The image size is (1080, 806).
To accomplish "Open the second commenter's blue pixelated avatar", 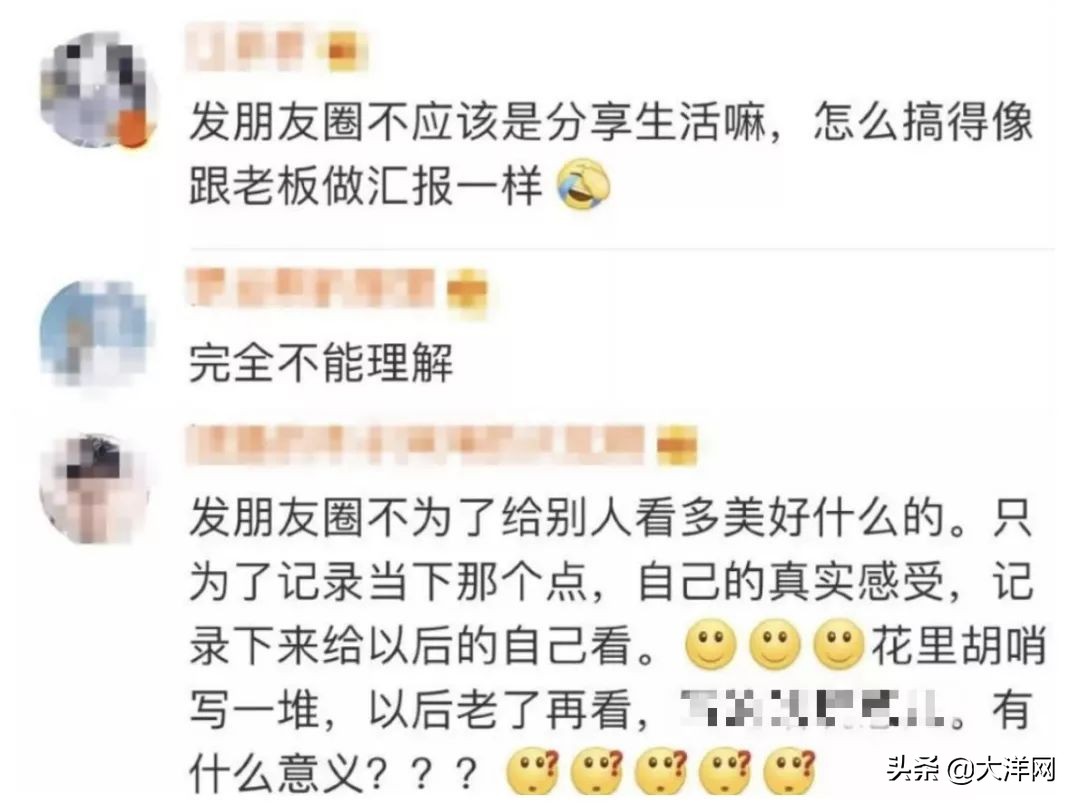I will 94,333.
